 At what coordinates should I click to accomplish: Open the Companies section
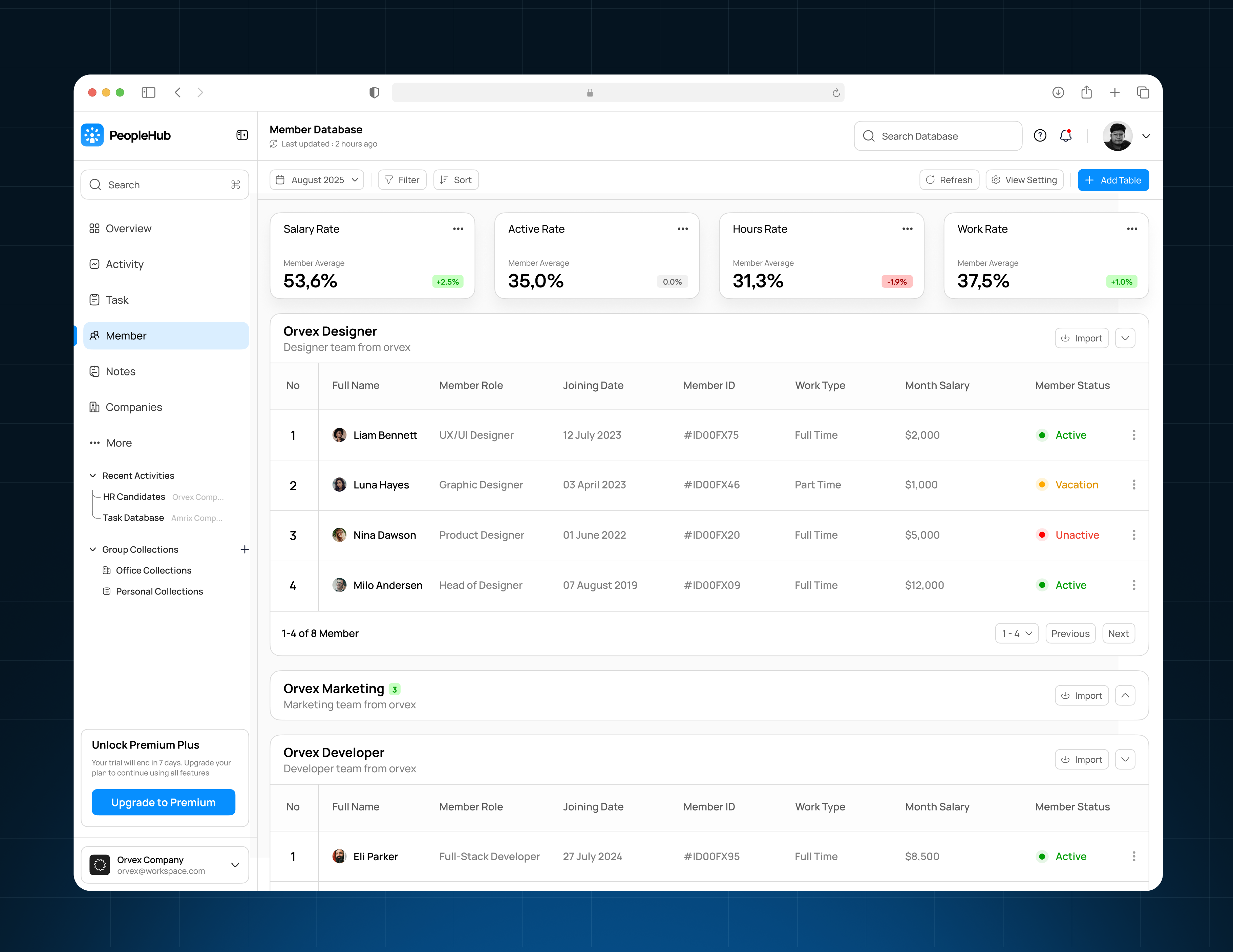(x=133, y=407)
